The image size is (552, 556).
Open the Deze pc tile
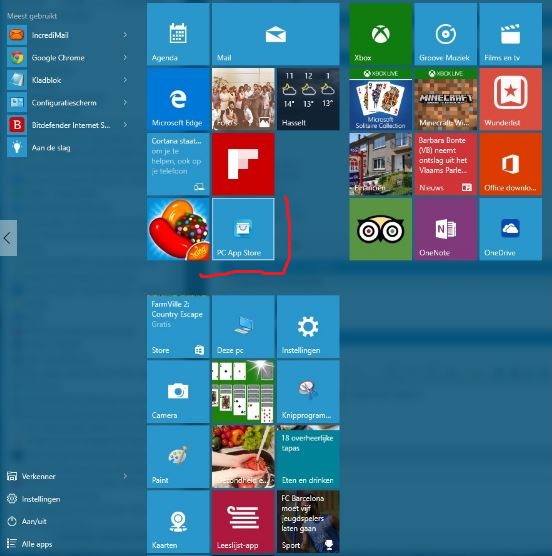243,327
